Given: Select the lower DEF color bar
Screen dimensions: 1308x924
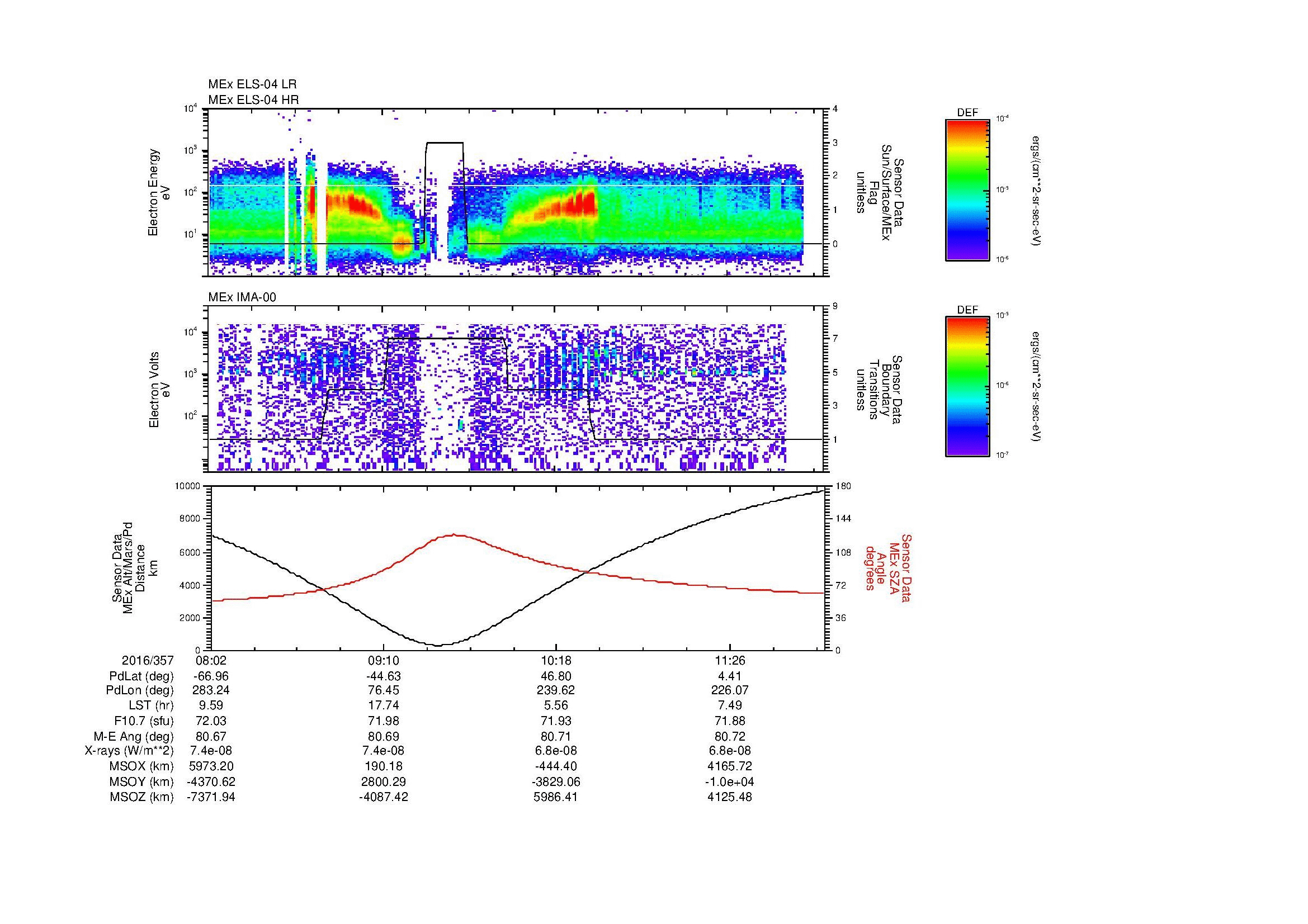Looking at the screenshot, I should [x=967, y=387].
